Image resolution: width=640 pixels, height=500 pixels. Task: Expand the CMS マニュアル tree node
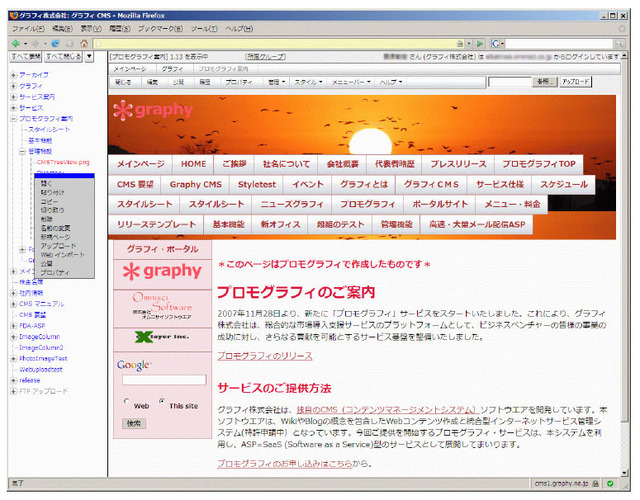point(13,304)
